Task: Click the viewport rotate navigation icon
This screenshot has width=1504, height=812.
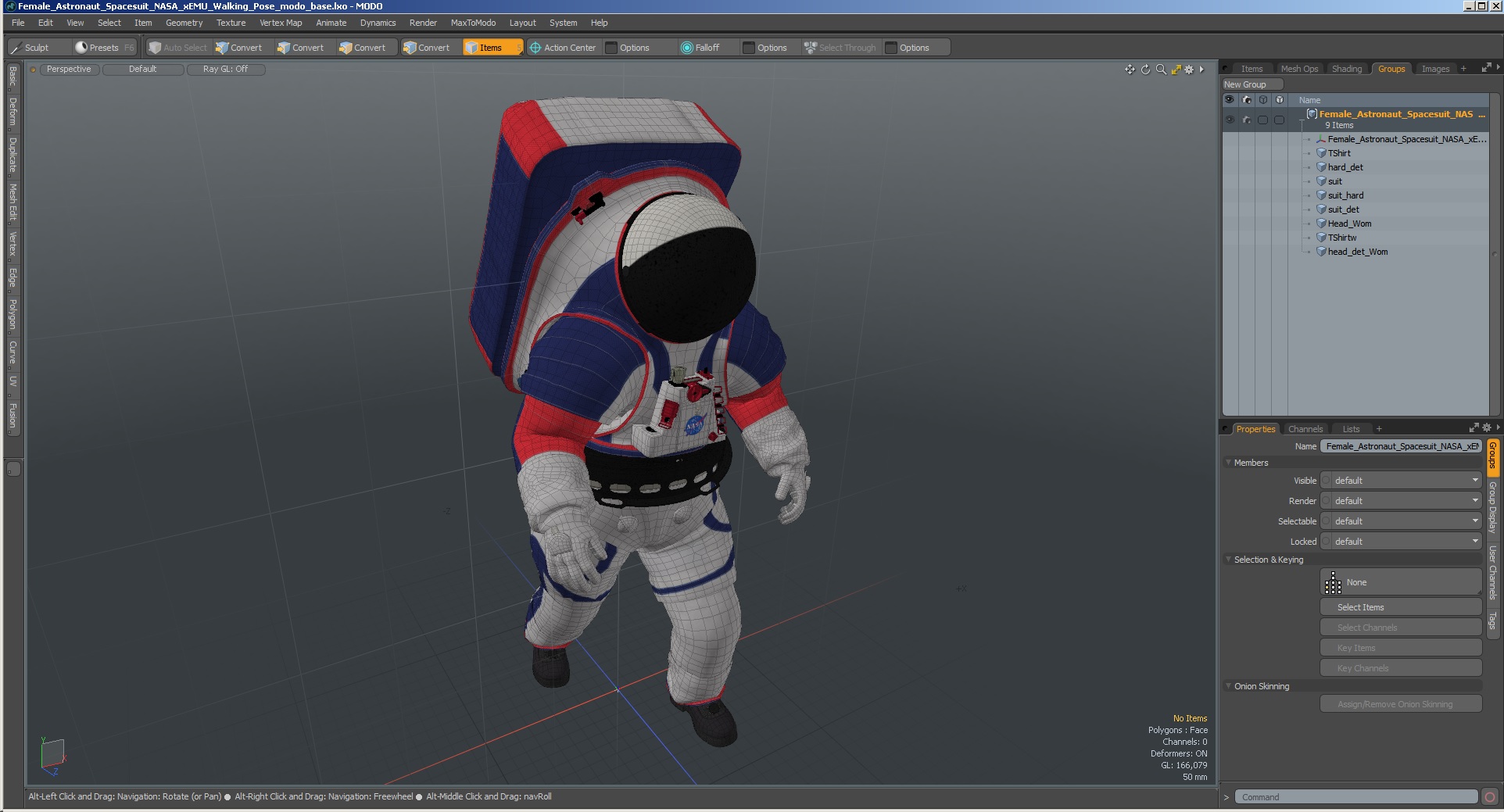Action: coord(1145,70)
